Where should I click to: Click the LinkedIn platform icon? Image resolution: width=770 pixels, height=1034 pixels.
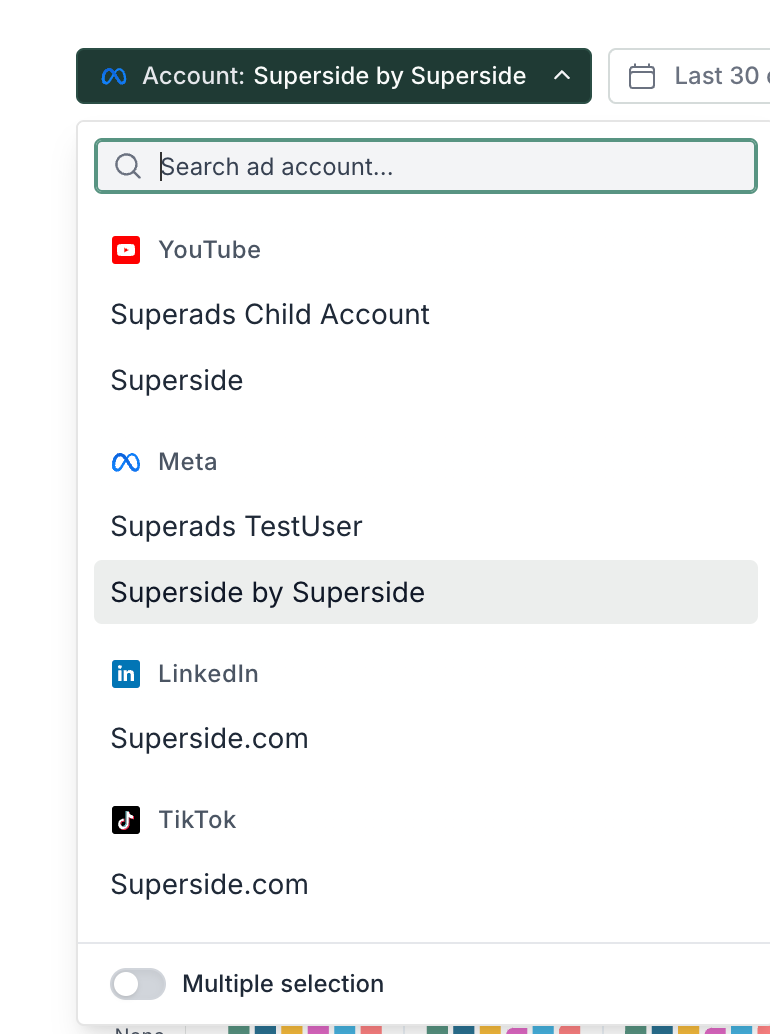126,674
